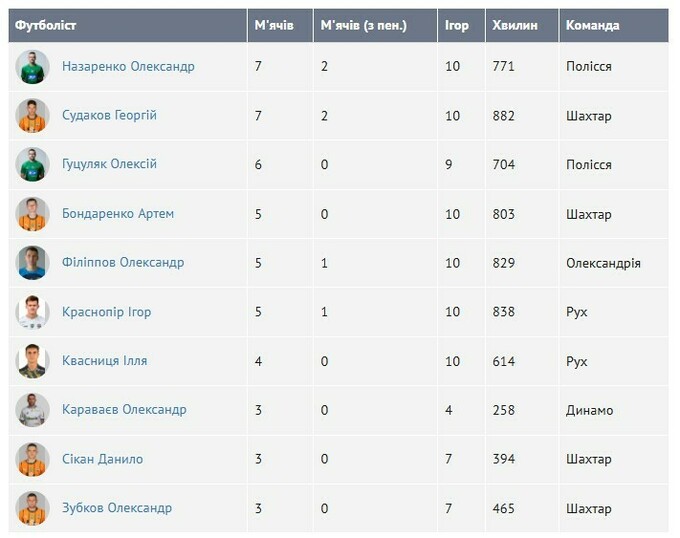Click Назаренко Олександр's avatar photo
This screenshot has width=680, height=538.
[x=32, y=66]
